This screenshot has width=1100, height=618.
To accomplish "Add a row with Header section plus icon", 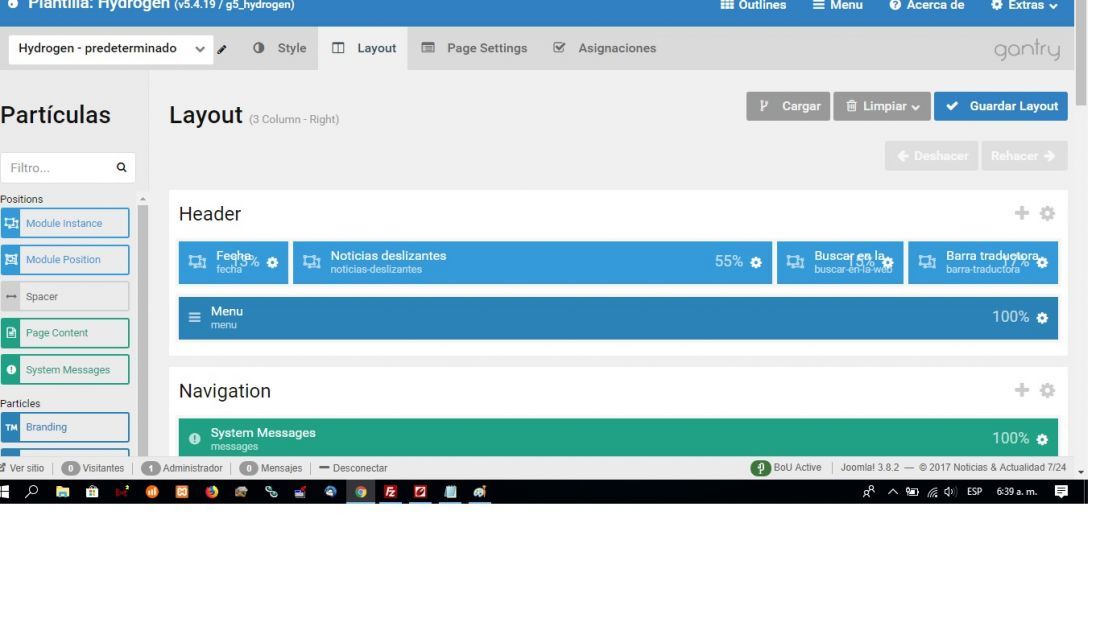I will 1021,213.
